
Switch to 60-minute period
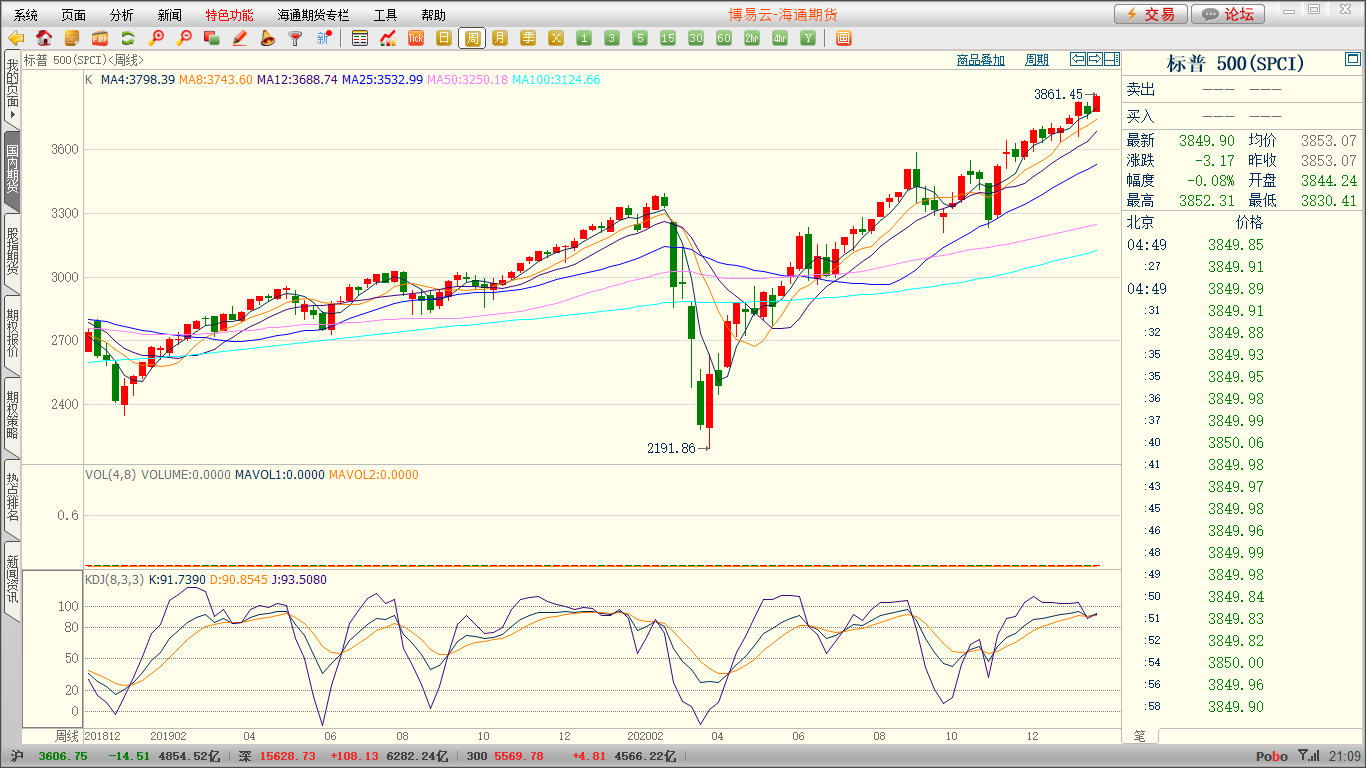pyautogui.click(x=724, y=39)
